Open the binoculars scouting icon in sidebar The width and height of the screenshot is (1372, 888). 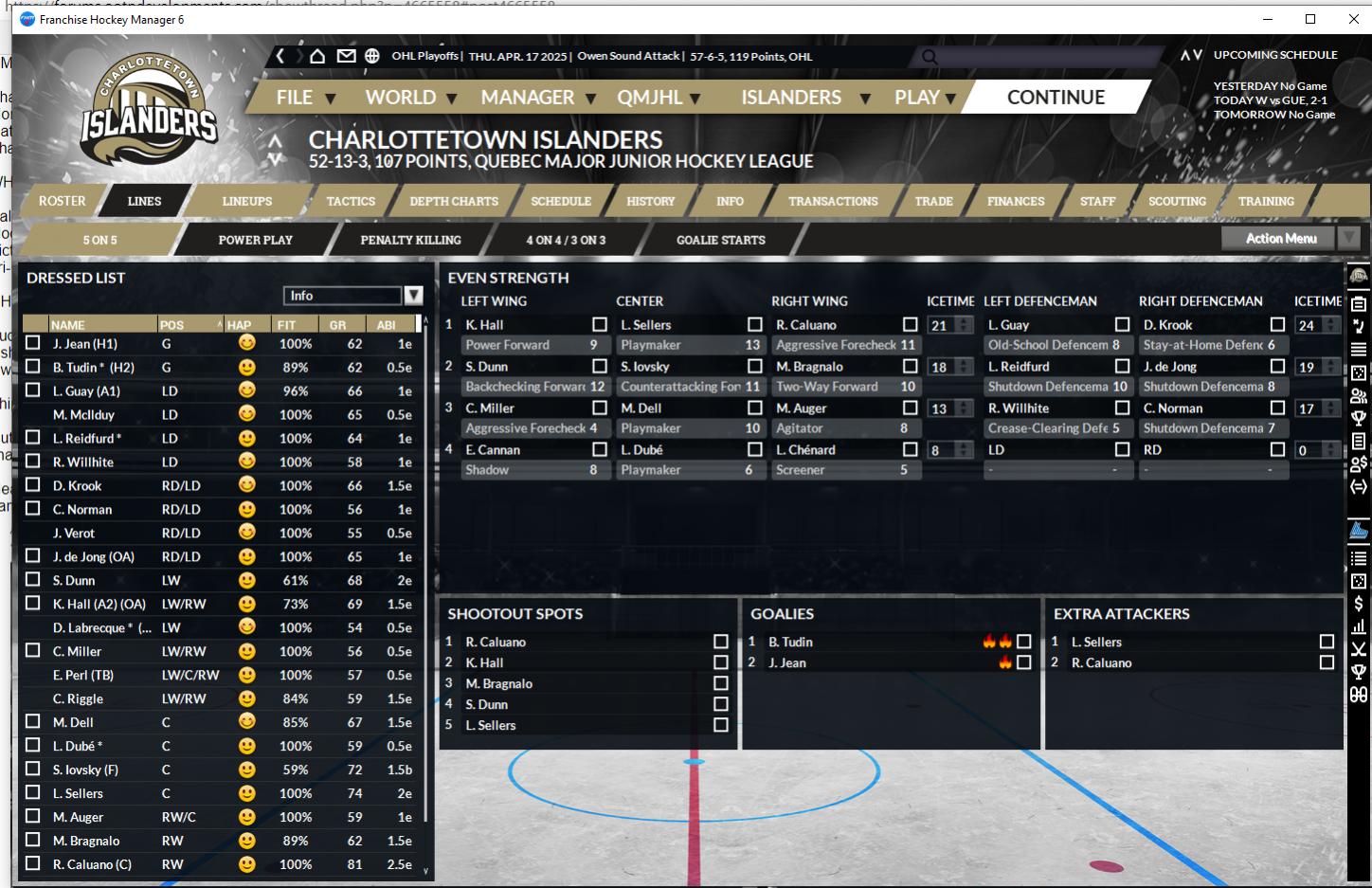pos(1359,695)
